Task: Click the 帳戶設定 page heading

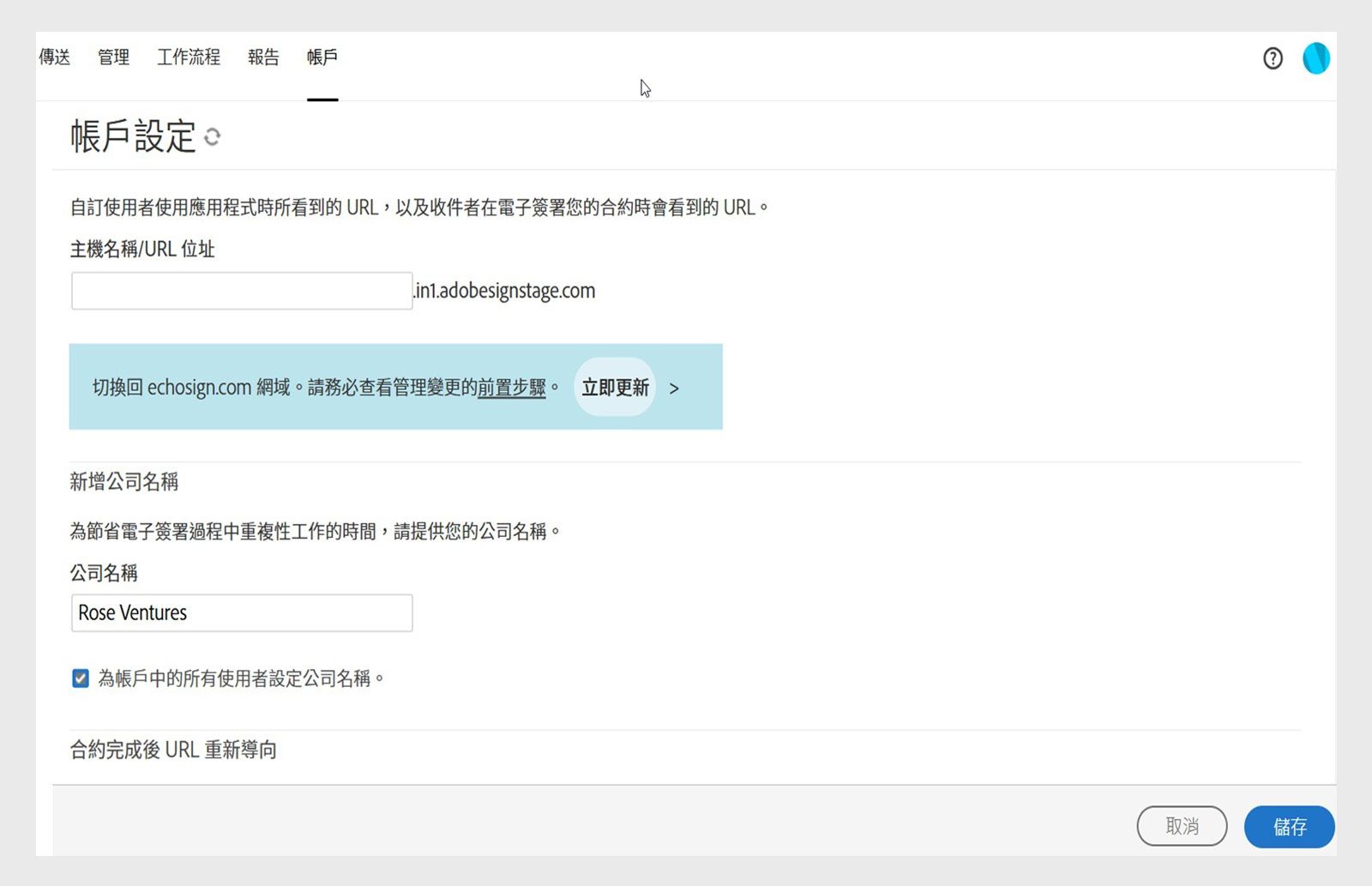Action: coord(133,137)
